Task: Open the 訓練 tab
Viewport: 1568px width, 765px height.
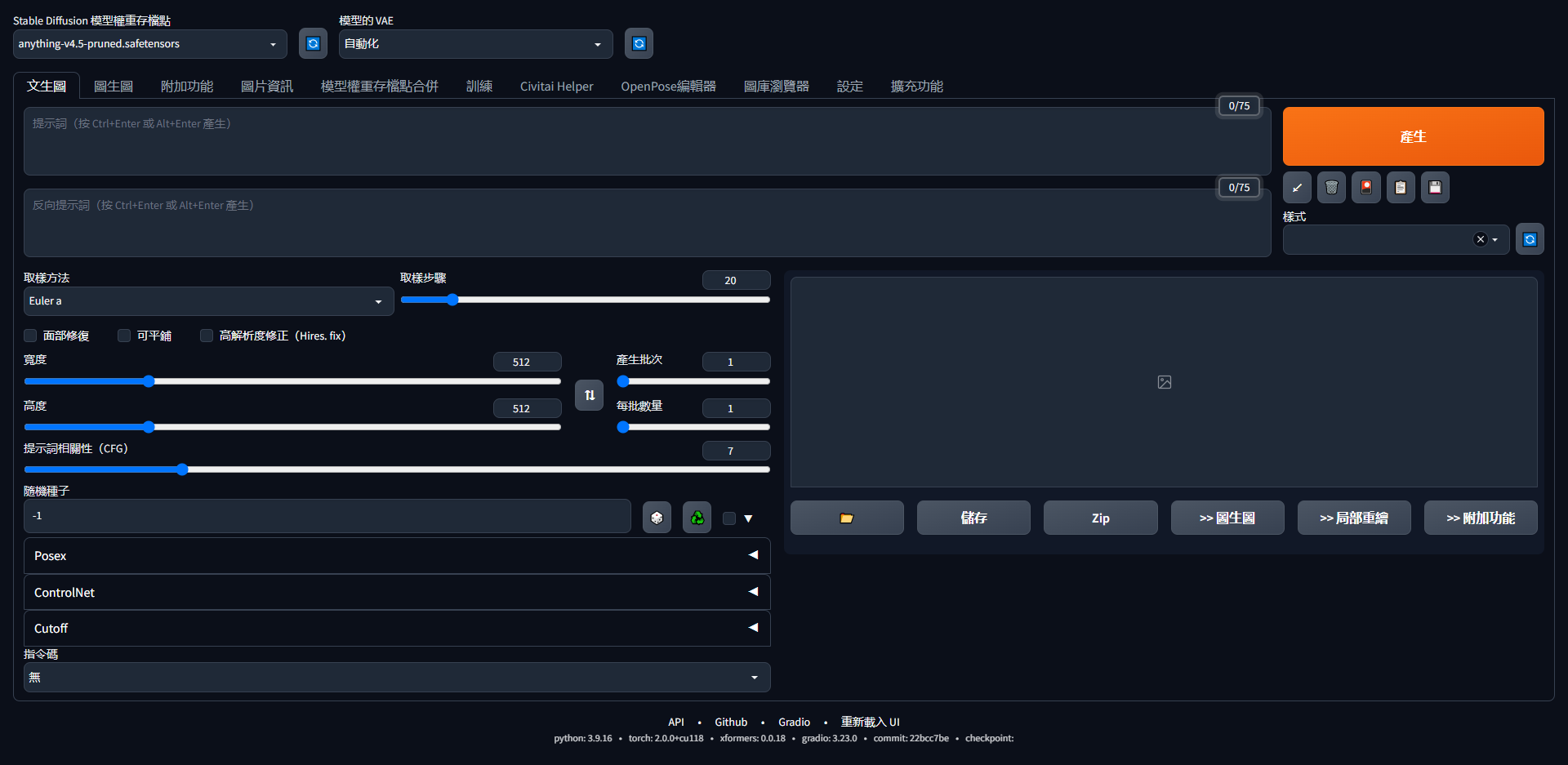Action: click(x=479, y=86)
